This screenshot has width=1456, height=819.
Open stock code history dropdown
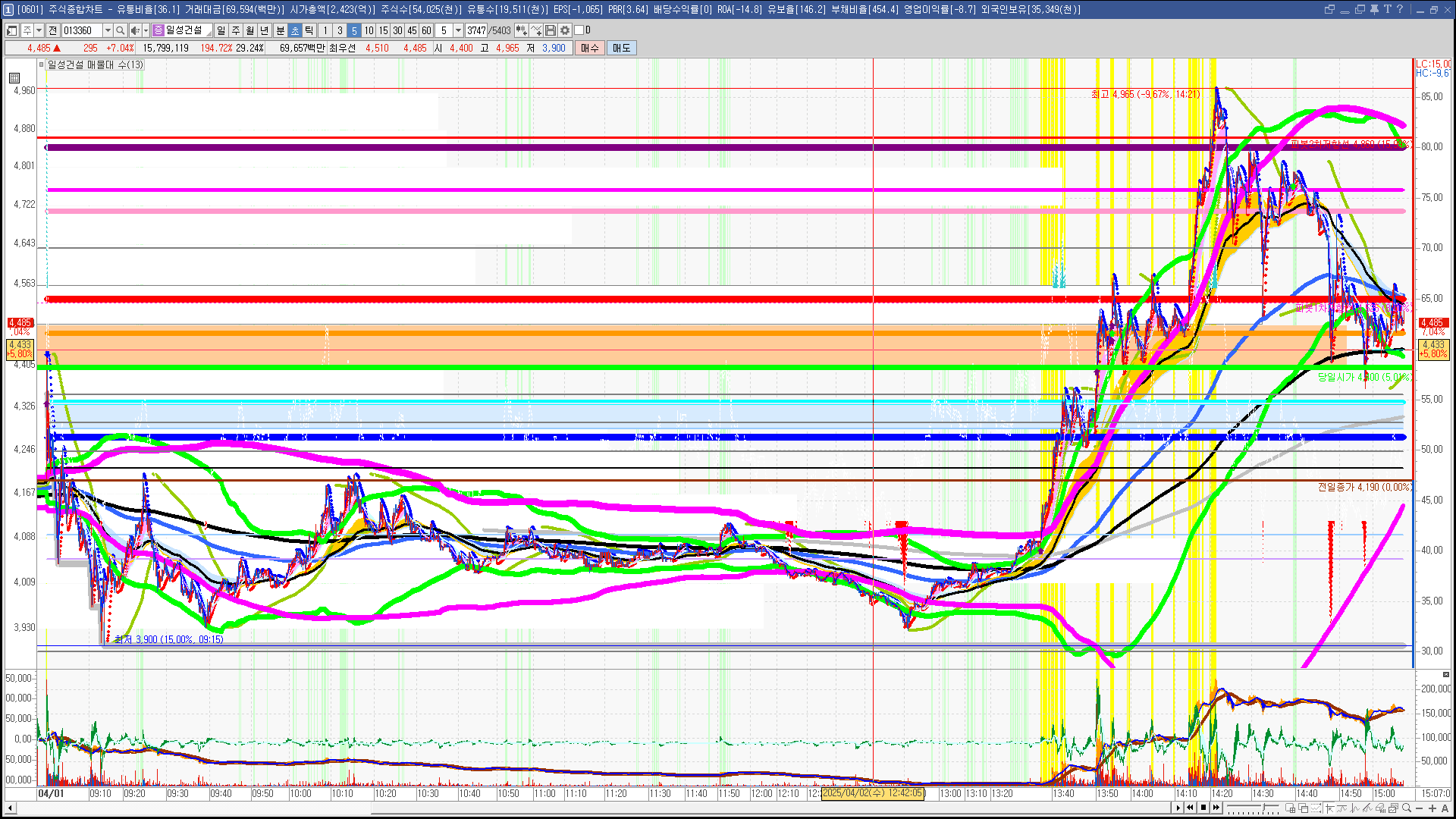coord(108,30)
